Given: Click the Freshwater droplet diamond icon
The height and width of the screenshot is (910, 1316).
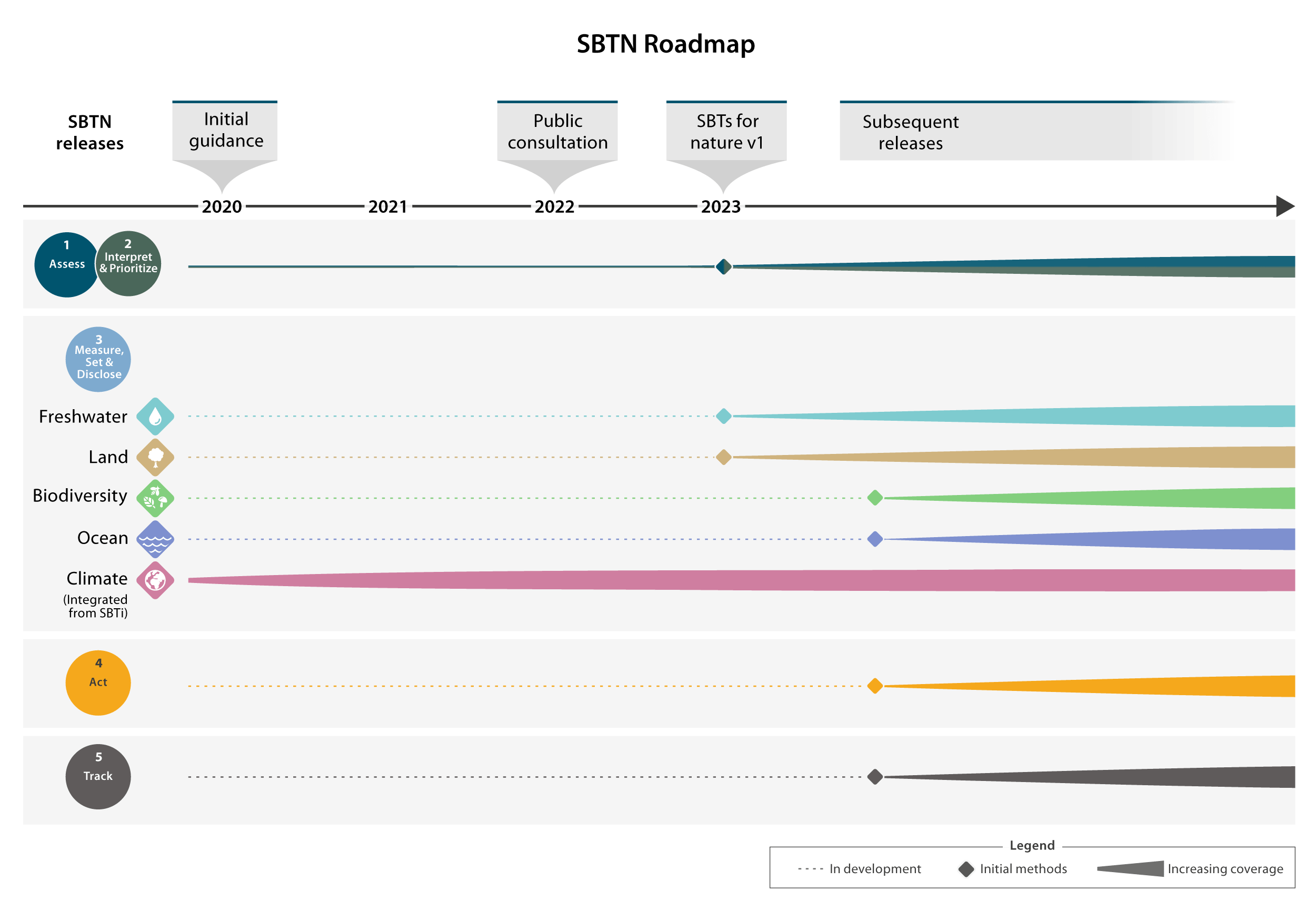Looking at the screenshot, I should [x=155, y=417].
